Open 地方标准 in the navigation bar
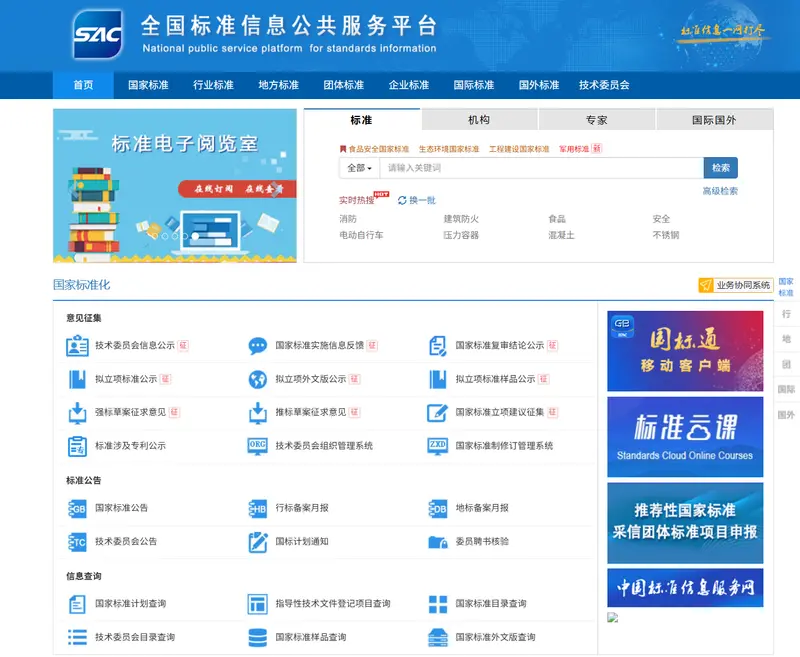This screenshot has width=800, height=657. click(x=279, y=85)
